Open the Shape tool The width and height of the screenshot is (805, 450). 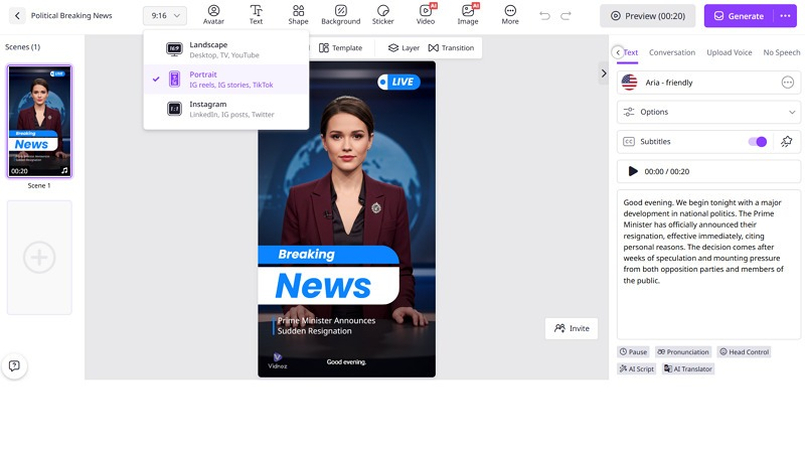[x=298, y=15]
